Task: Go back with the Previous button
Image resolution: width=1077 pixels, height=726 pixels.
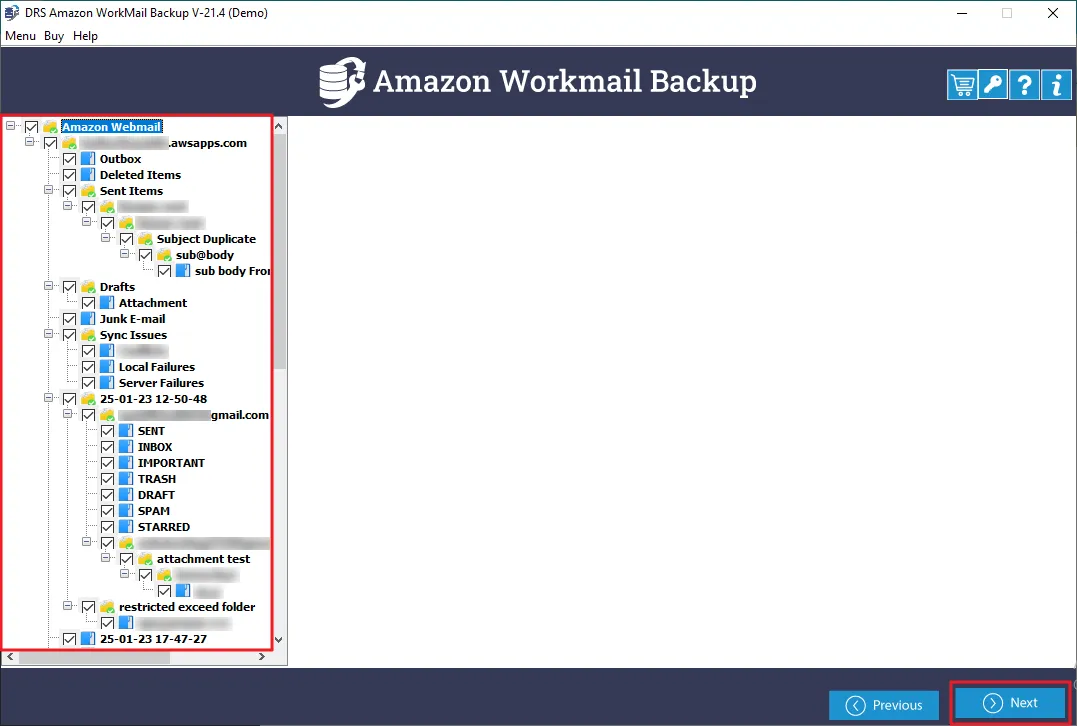Action: point(883,705)
